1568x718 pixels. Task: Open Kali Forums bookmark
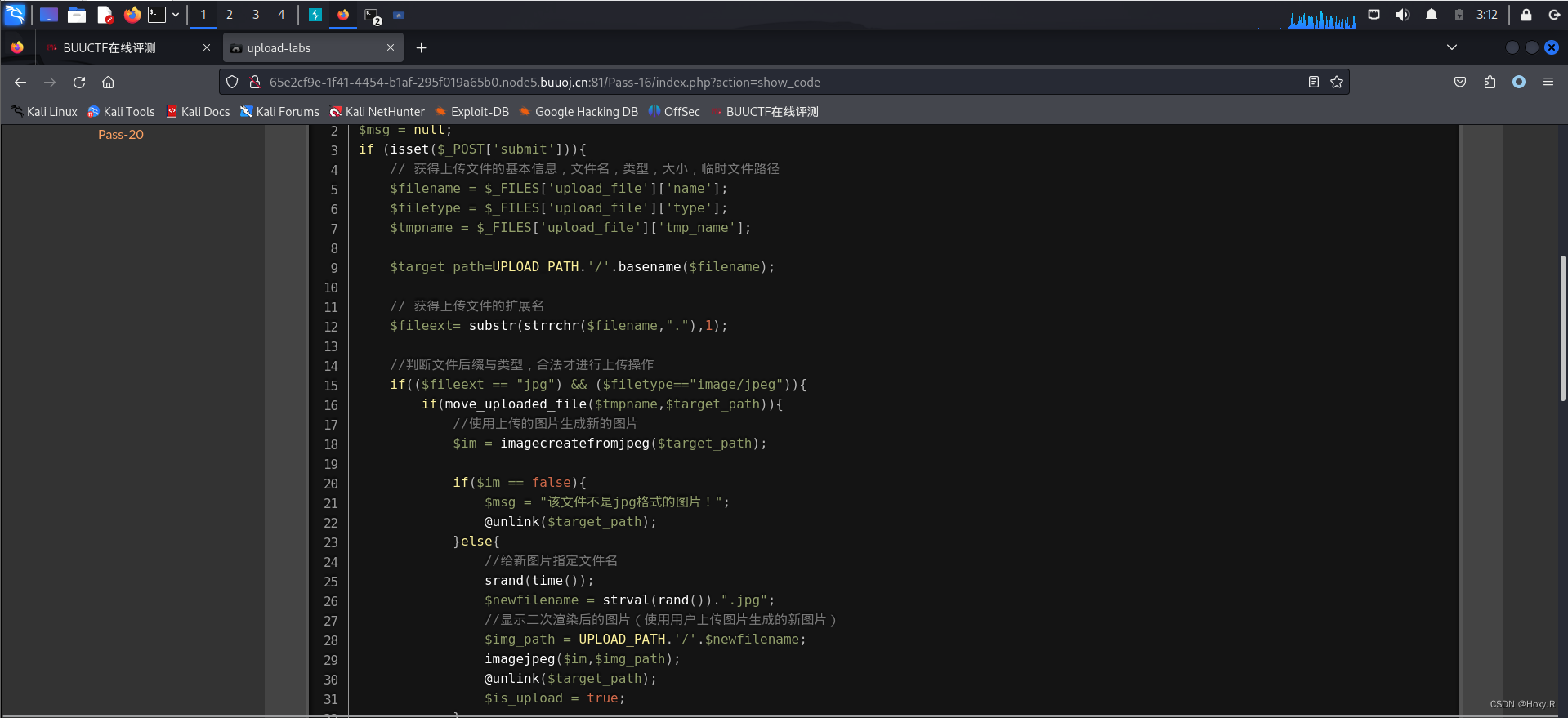(x=279, y=112)
